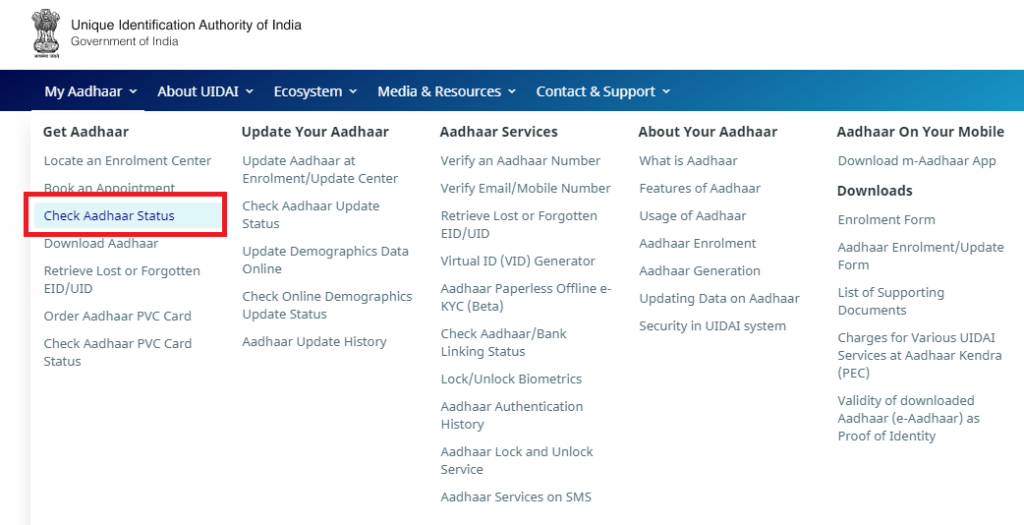Open the Media & Resources menu

pyautogui.click(x=447, y=91)
